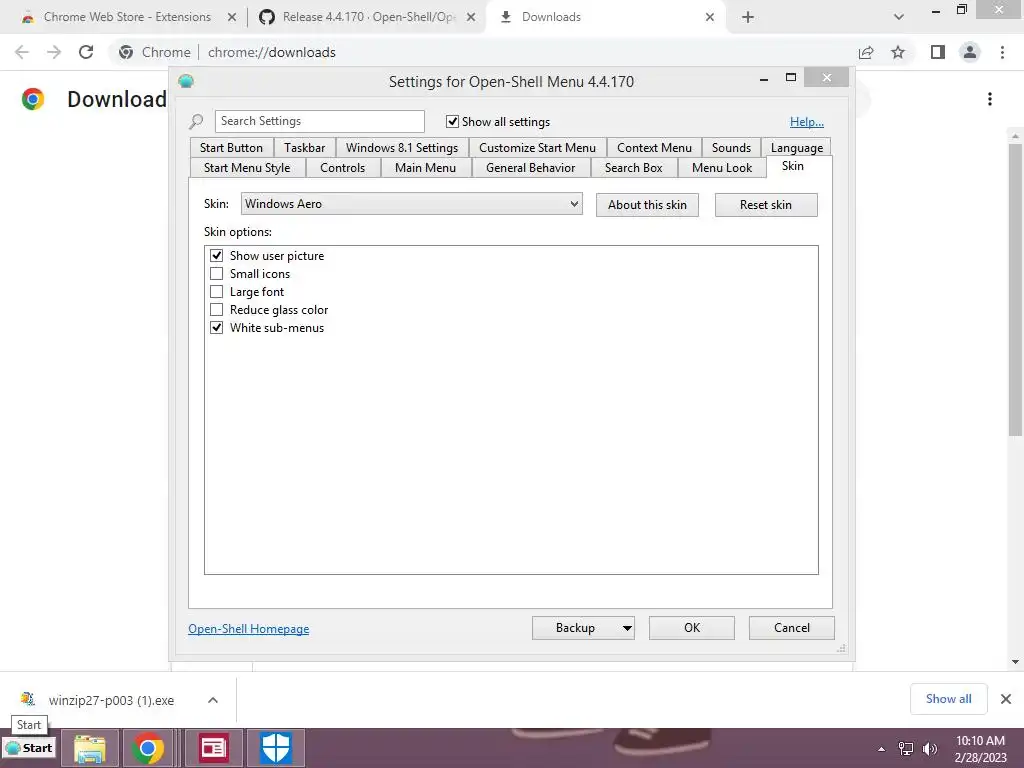
Task: Enable Large font option
Action: point(216,292)
